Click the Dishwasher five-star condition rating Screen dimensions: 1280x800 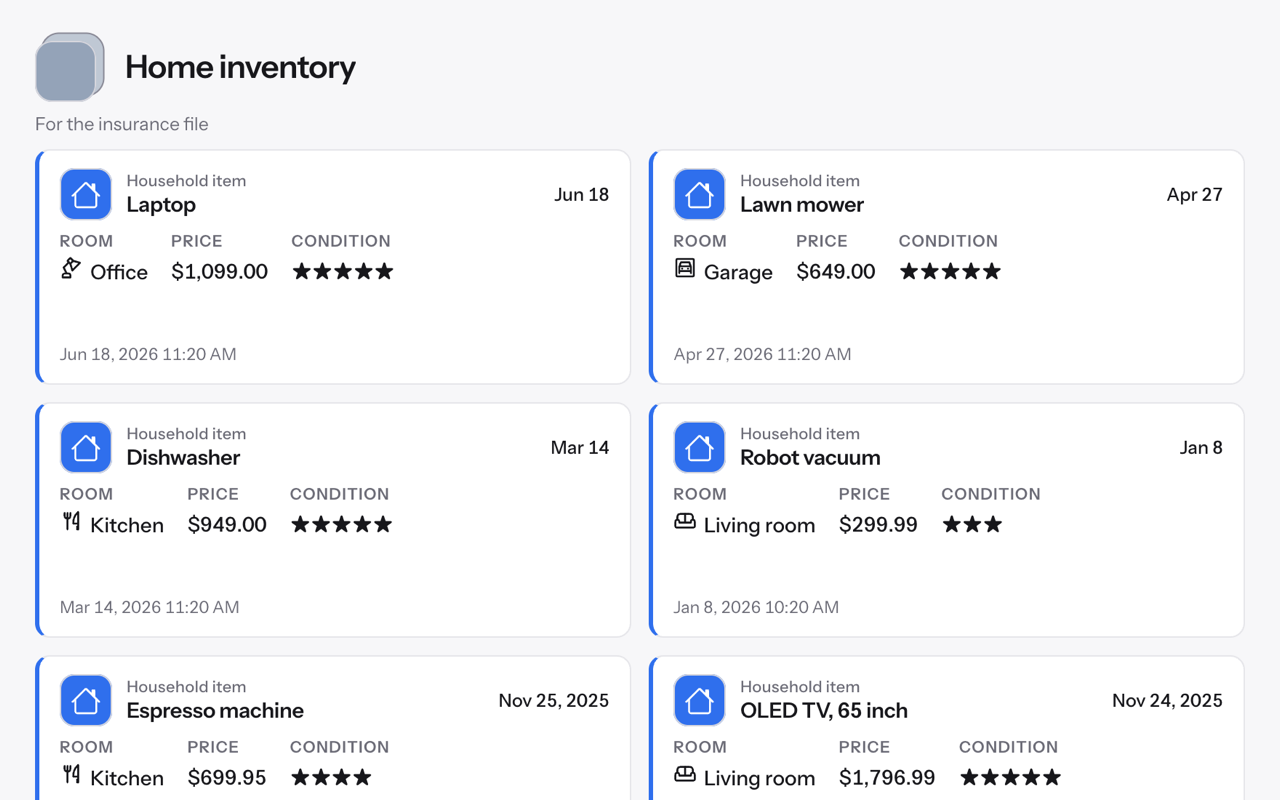tap(342, 524)
